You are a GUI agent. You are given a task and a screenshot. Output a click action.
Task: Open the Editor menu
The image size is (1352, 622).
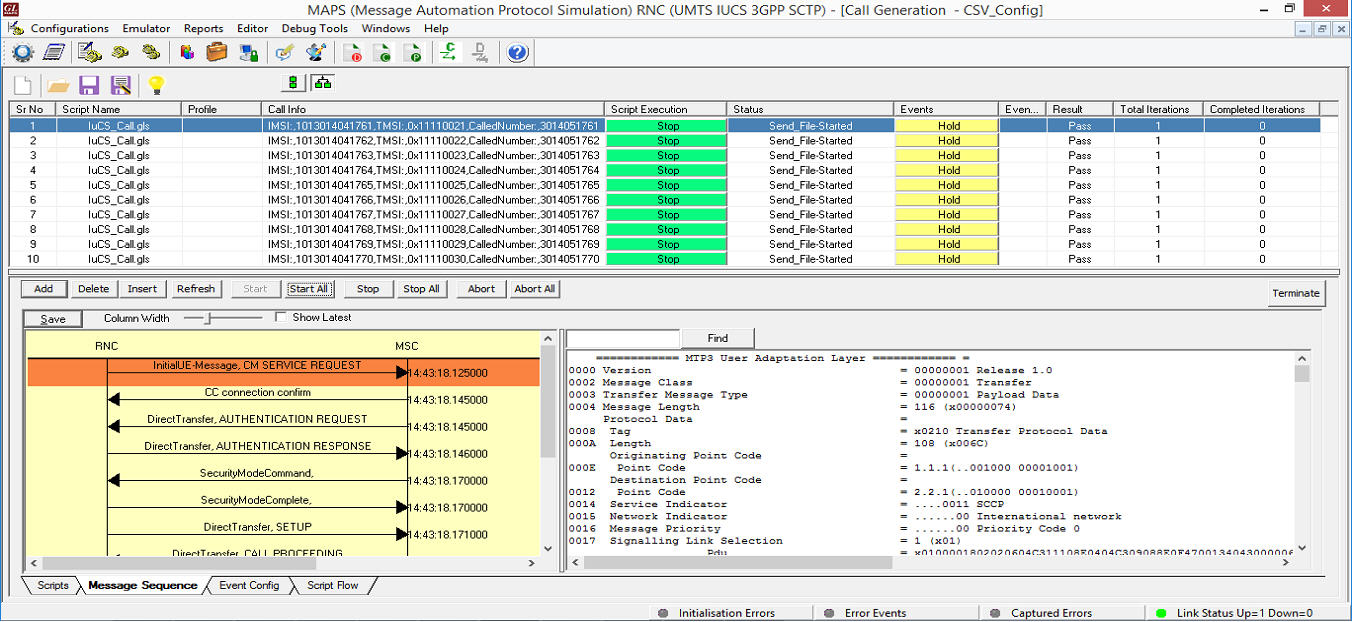pos(253,29)
